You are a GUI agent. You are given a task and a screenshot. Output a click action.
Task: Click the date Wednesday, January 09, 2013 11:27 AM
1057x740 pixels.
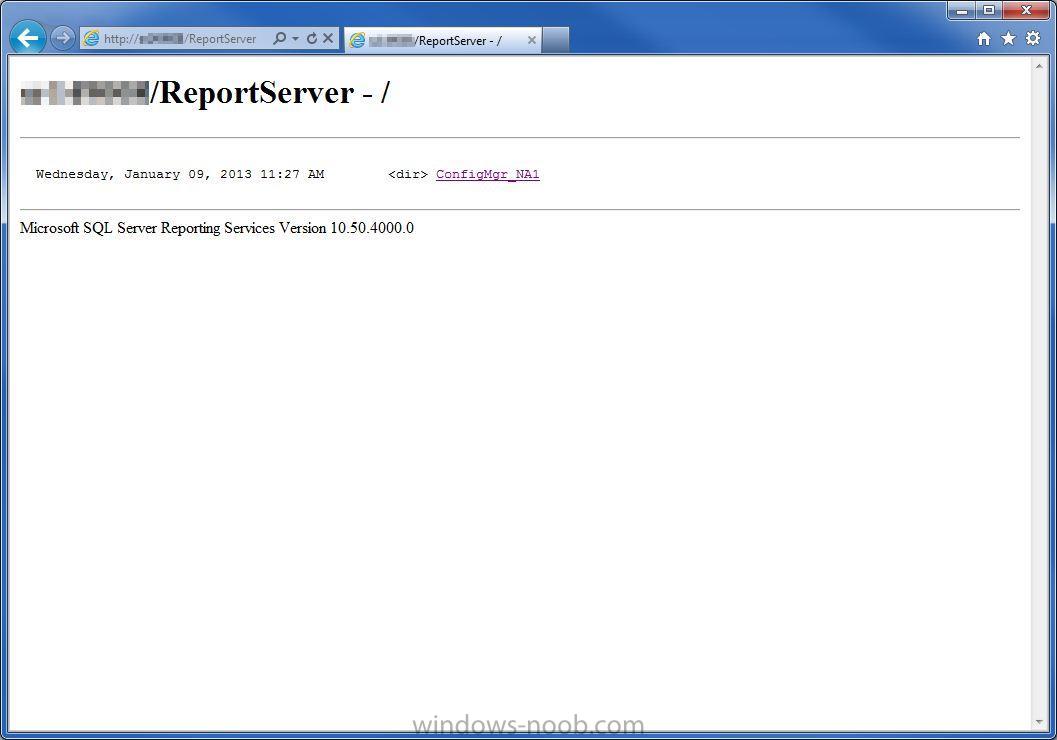180,175
